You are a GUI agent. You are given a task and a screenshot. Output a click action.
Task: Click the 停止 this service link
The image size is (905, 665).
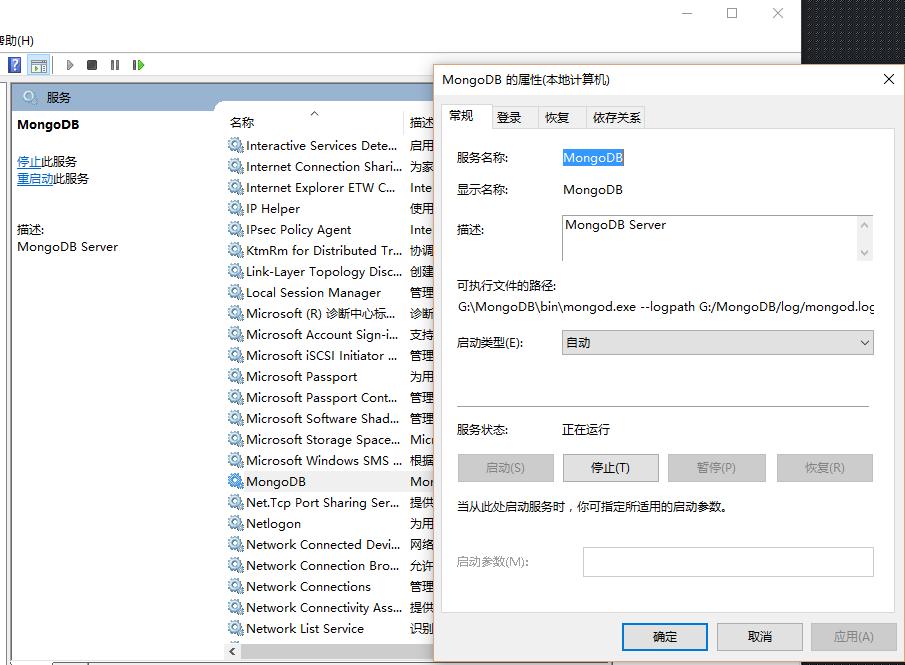click(29, 161)
